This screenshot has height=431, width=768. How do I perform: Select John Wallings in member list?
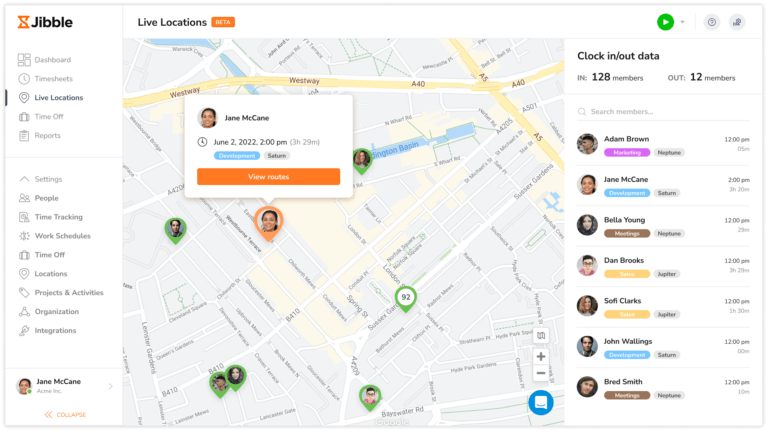pos(663,348)
